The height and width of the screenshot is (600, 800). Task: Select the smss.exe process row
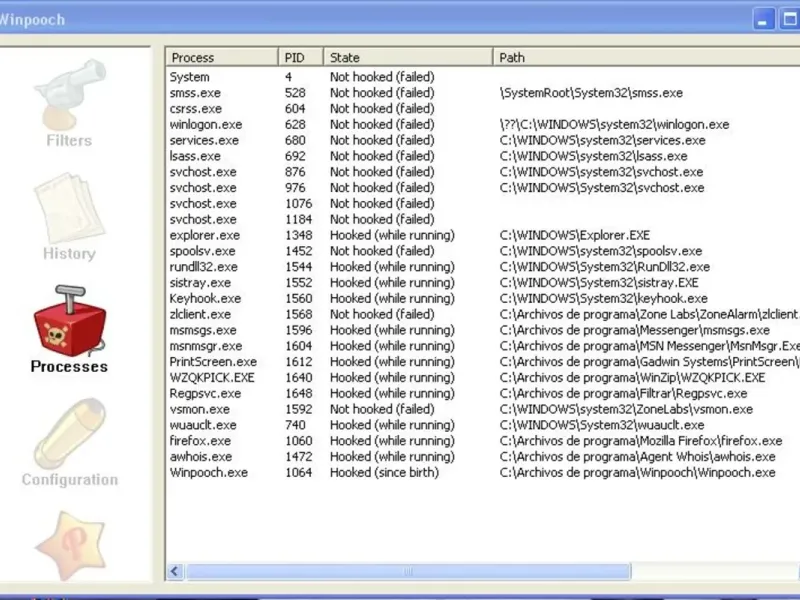pos(483,93)
